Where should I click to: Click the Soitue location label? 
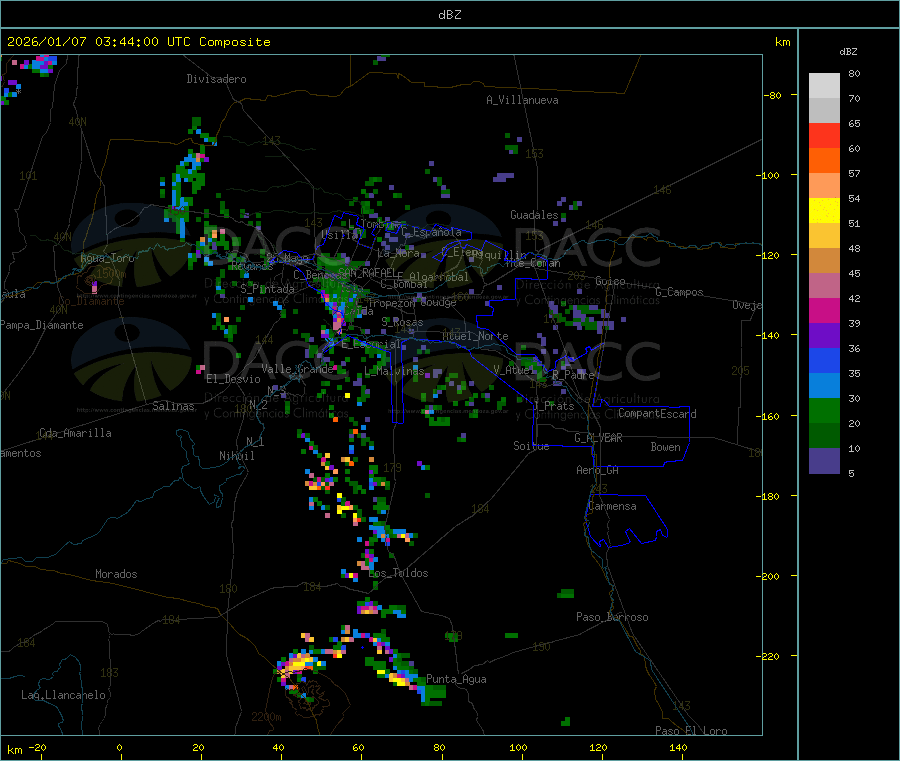coord(531,446)
